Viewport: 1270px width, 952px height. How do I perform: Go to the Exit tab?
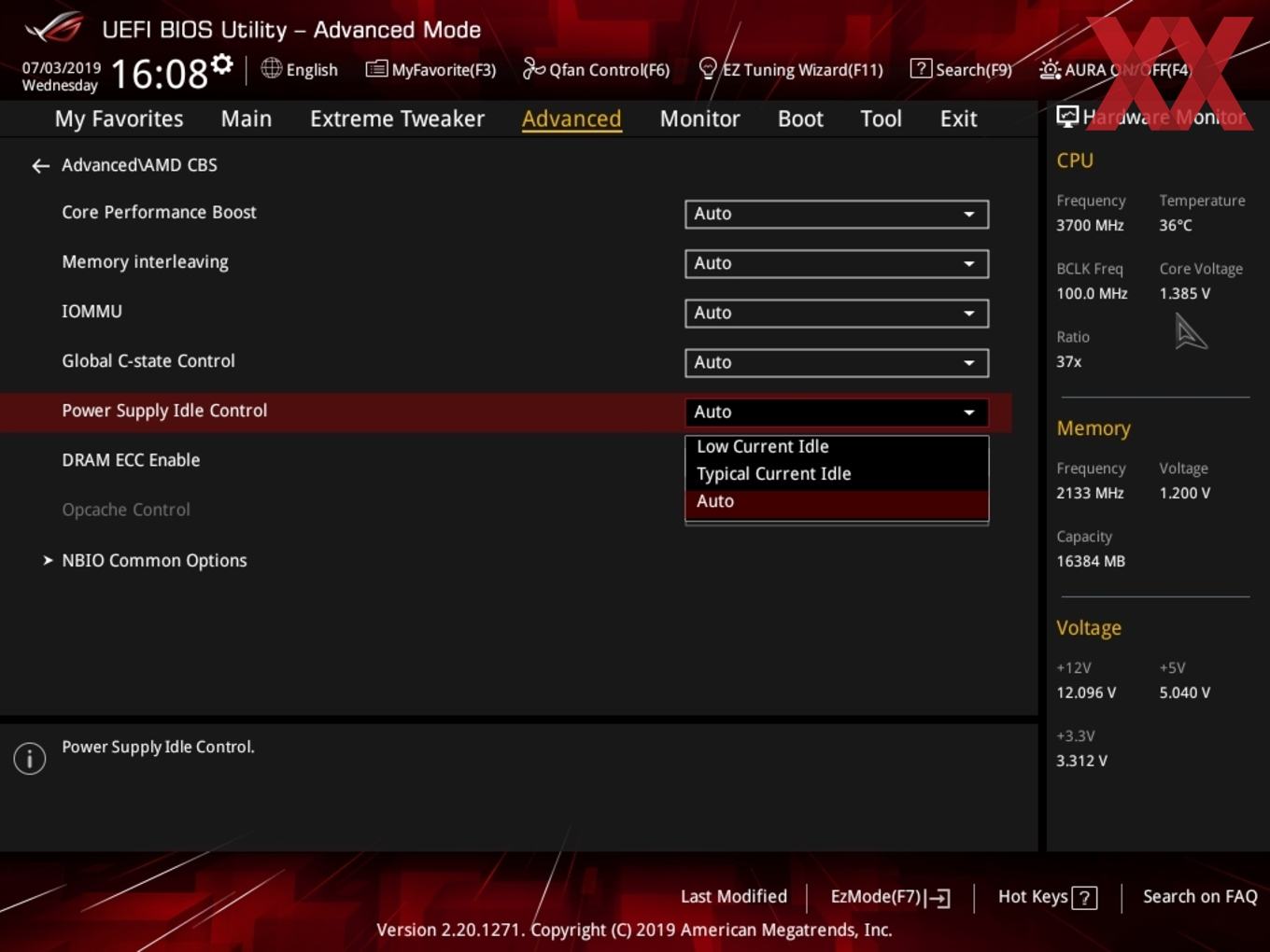click(x=958, y=119)
